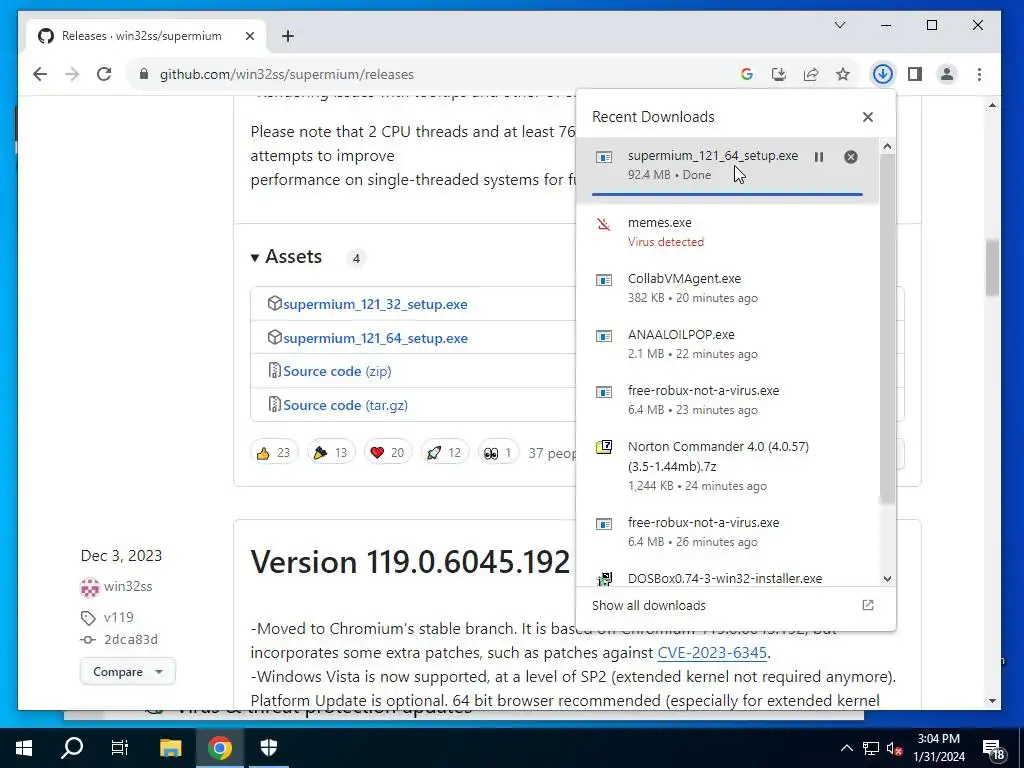The image size is (1024, 768).
Task: Click the network tray icon
Action: 871,748
